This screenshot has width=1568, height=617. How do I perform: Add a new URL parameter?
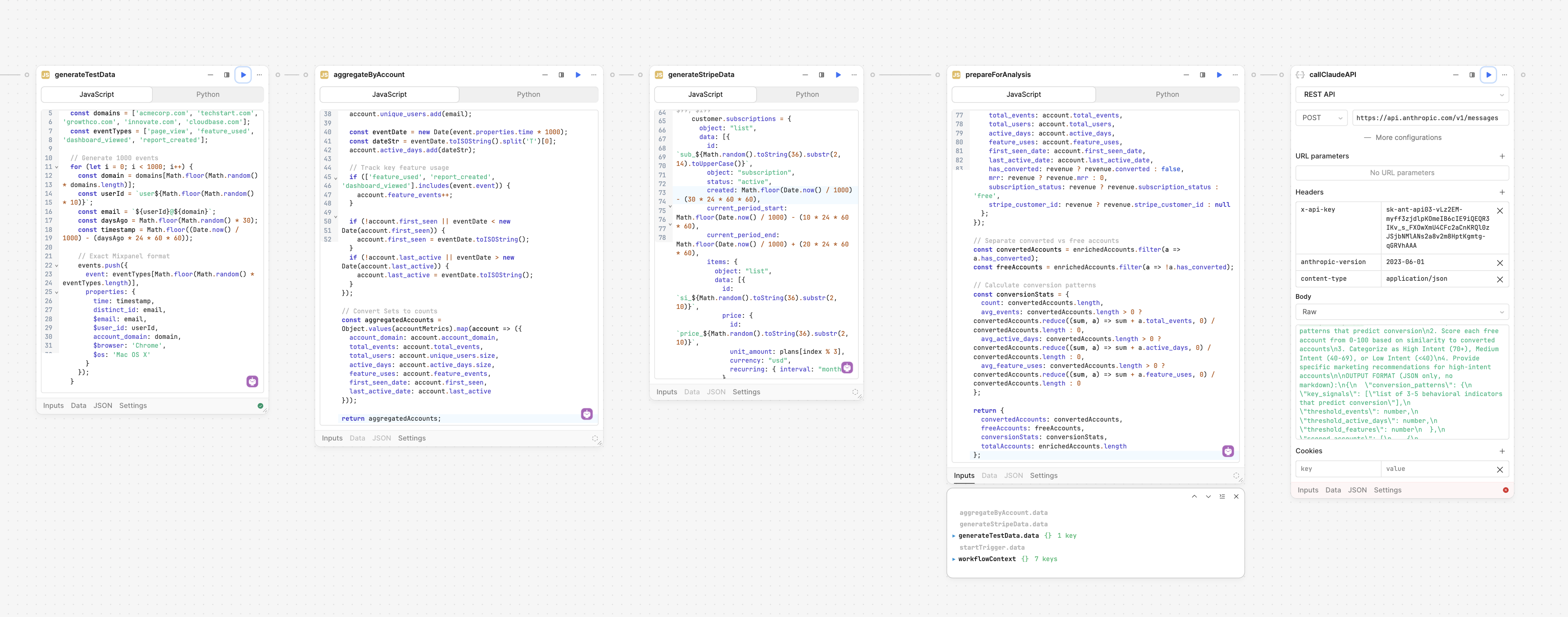1502,156
